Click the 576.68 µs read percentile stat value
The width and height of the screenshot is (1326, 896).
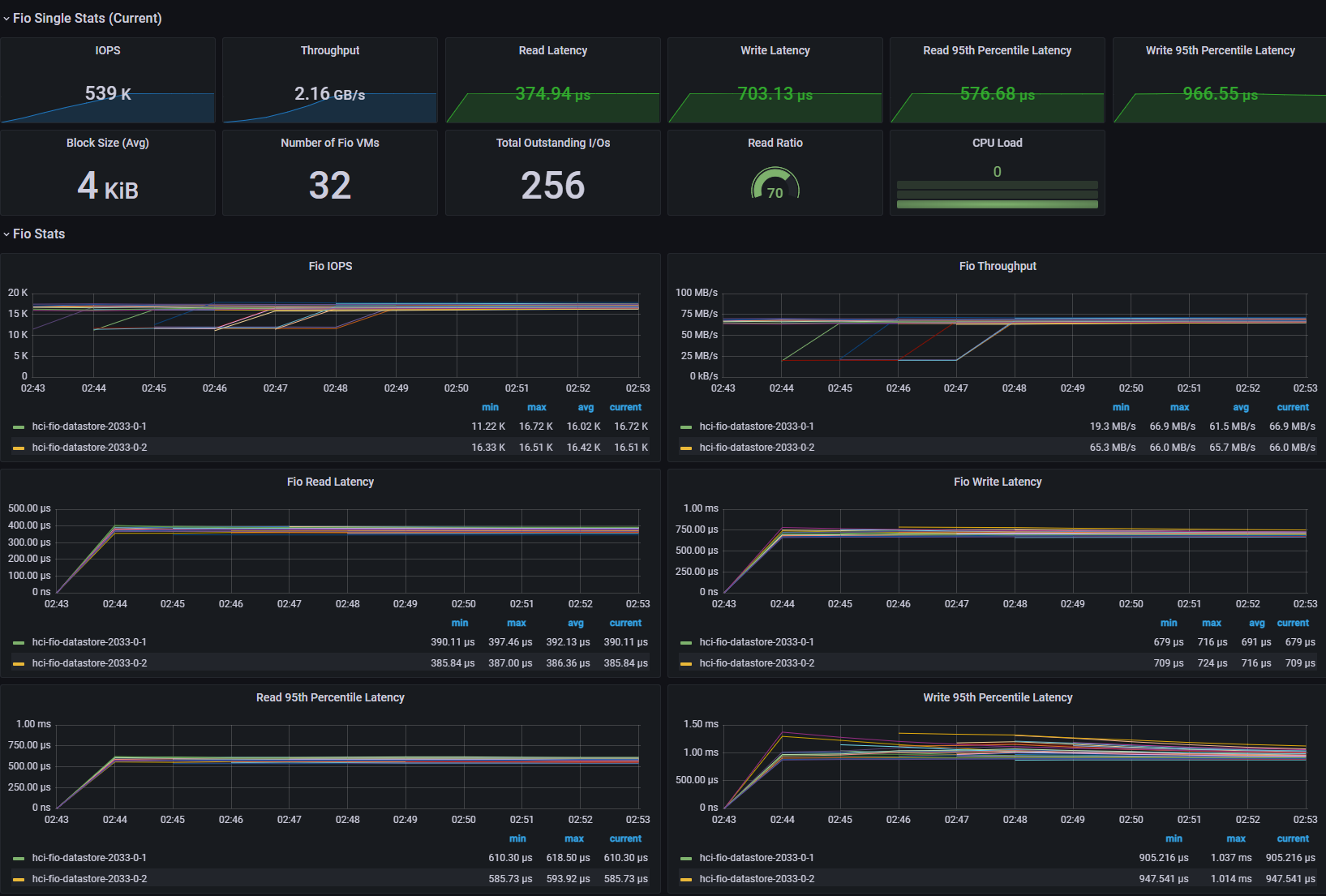pos(998,93)
